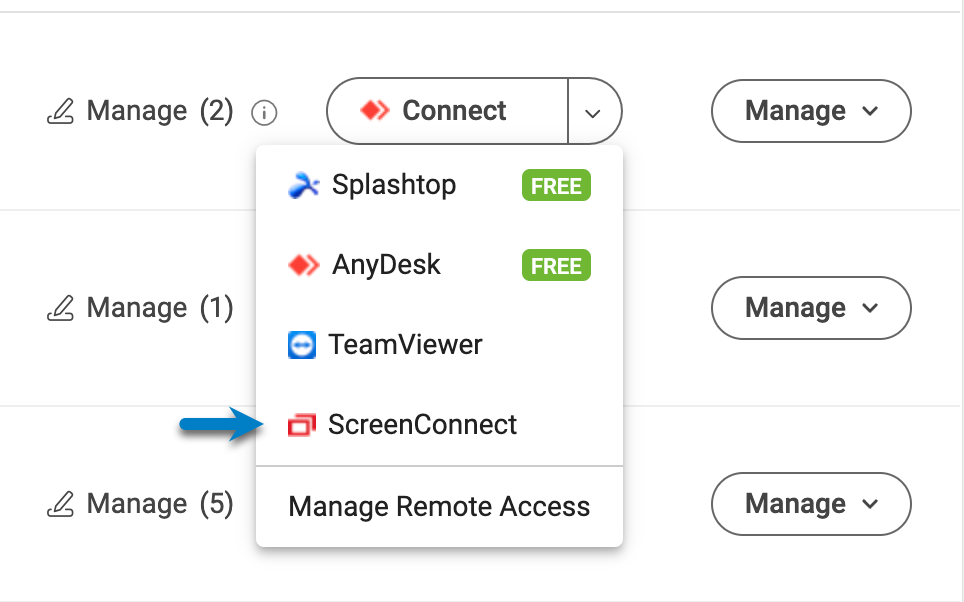Expand the bottom Manage dropdown
The height and width of the screenshot is (602, 964).
pyautogui.click(x=810, y=504)
